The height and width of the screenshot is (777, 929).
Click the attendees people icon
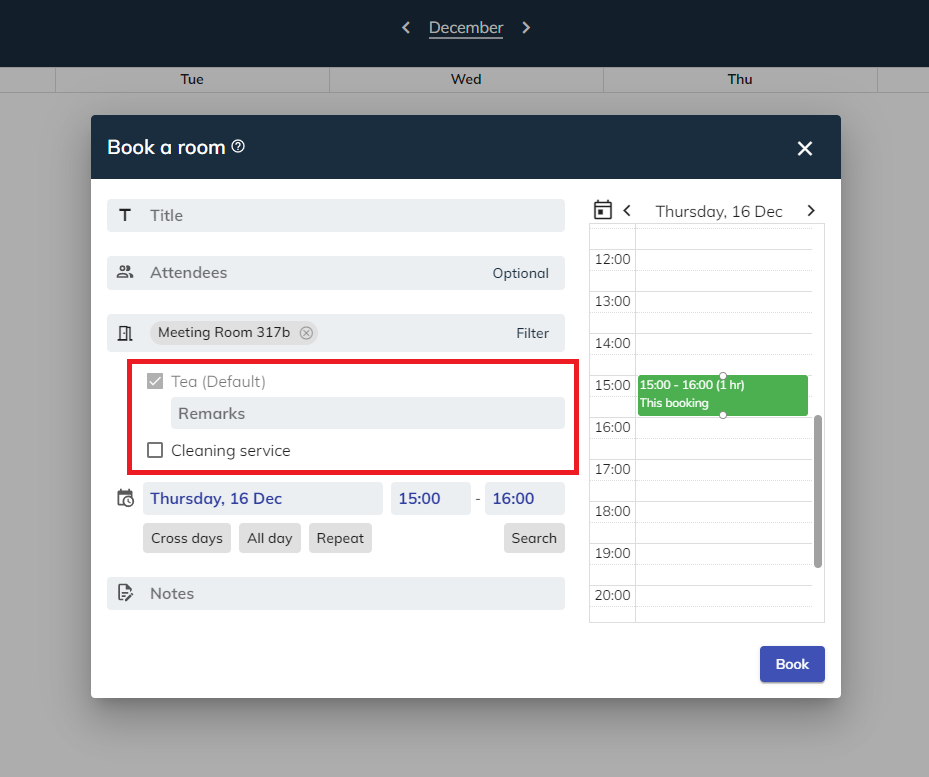125,272
